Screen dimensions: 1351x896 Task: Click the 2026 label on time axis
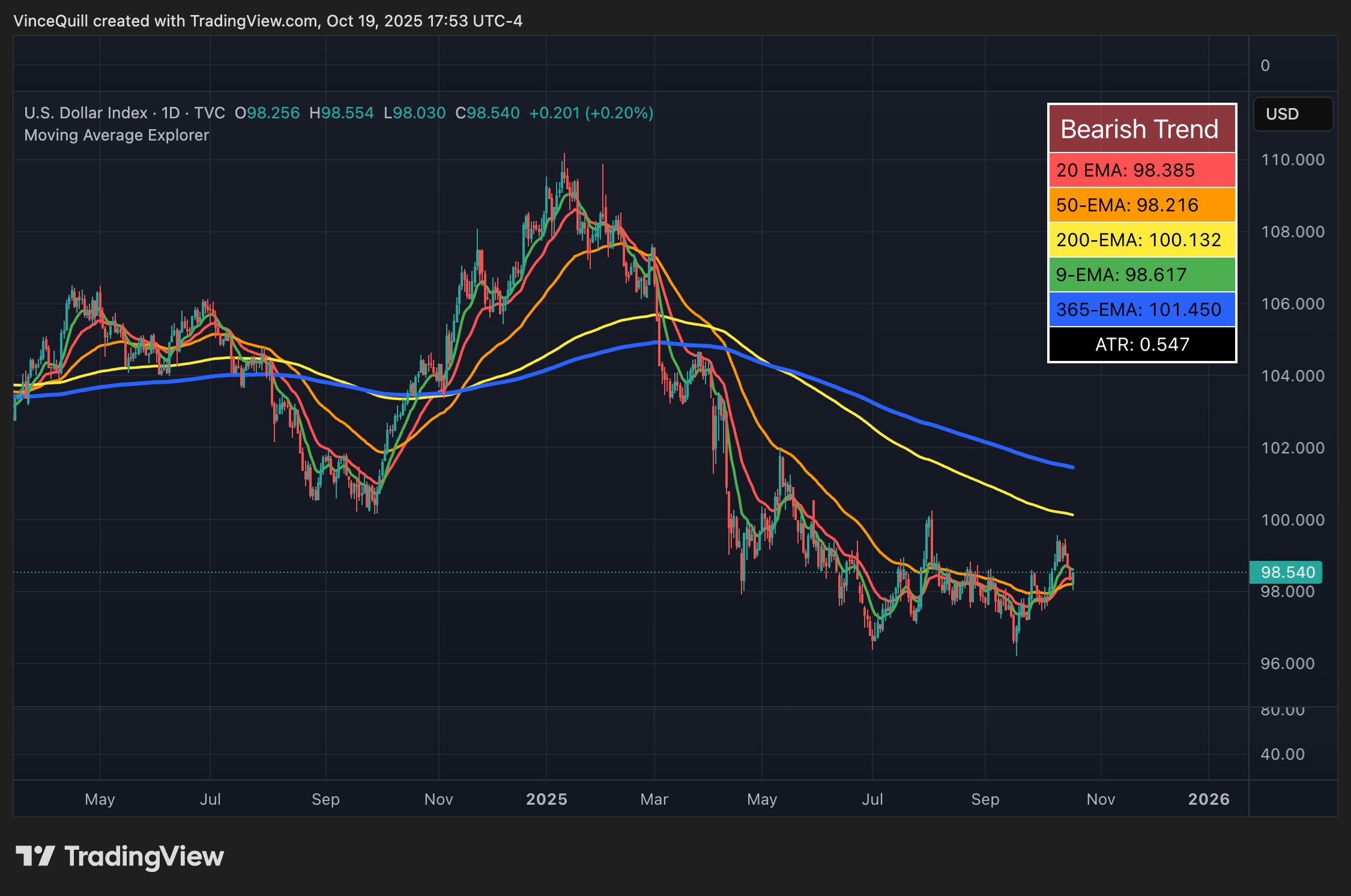point(1209,799)
